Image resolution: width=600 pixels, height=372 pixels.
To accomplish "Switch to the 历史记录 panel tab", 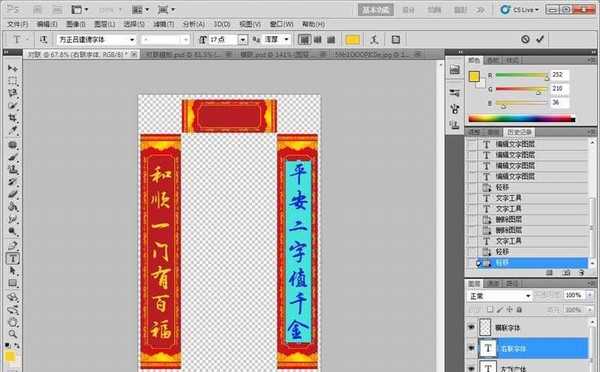I will click(x=519, y=132).
